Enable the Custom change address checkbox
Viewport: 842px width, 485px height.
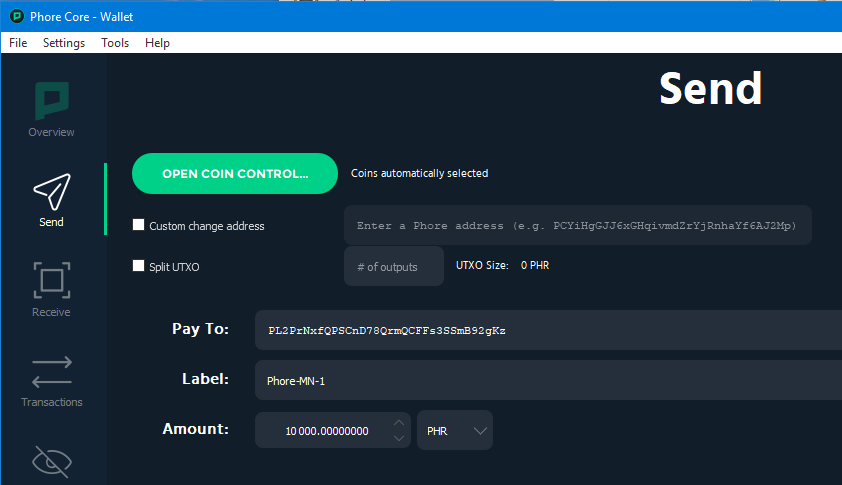[139, 225]
